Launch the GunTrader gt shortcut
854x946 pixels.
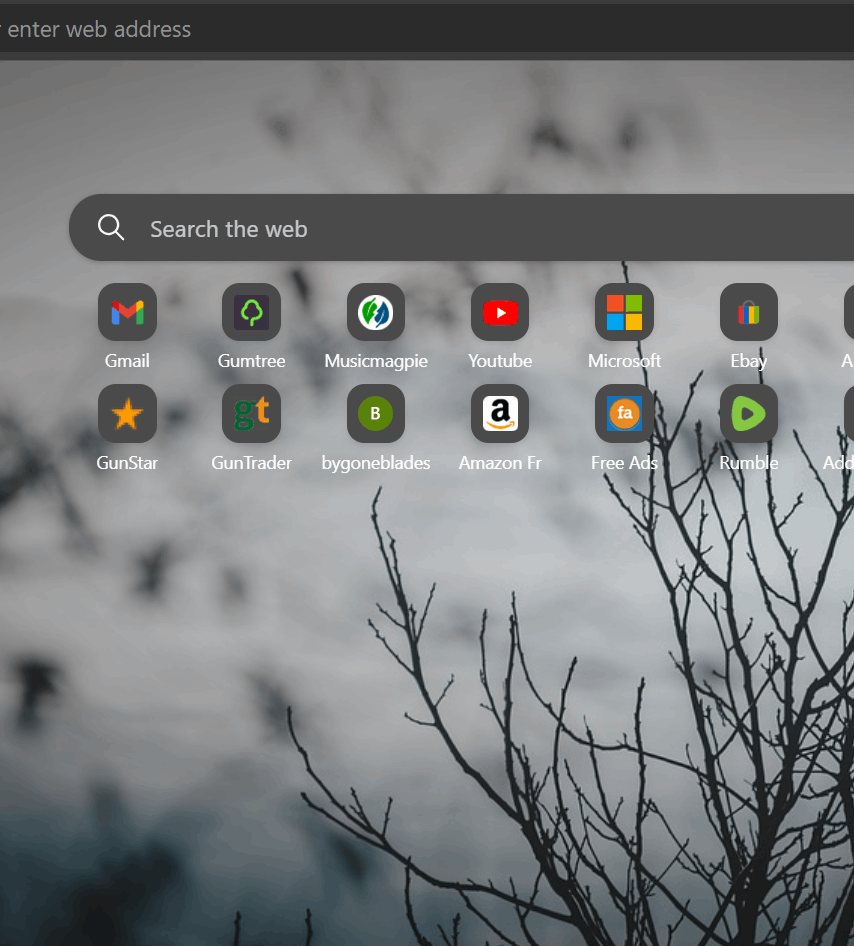[251, 413]
